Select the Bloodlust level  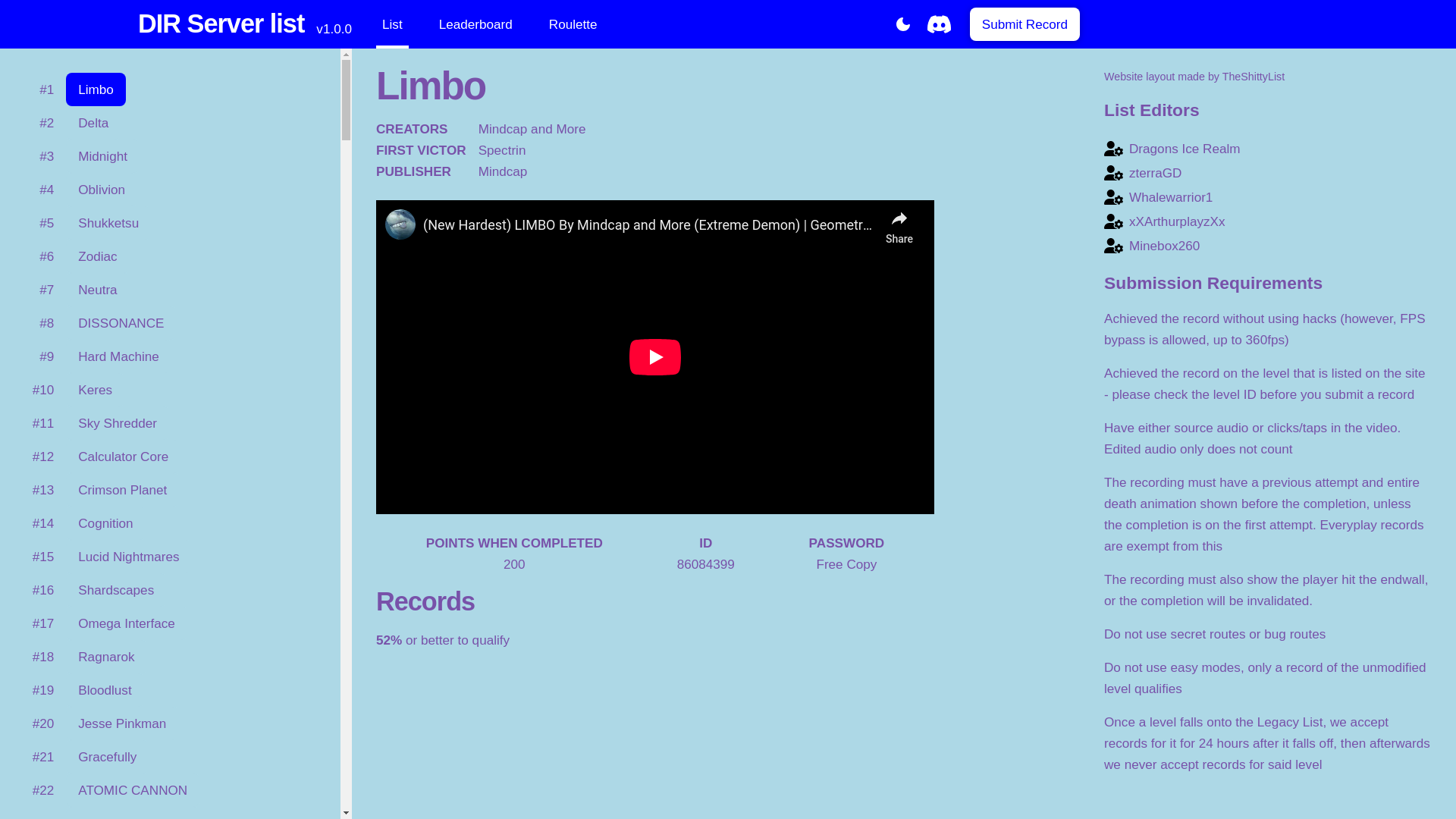[x=105, y=690]
